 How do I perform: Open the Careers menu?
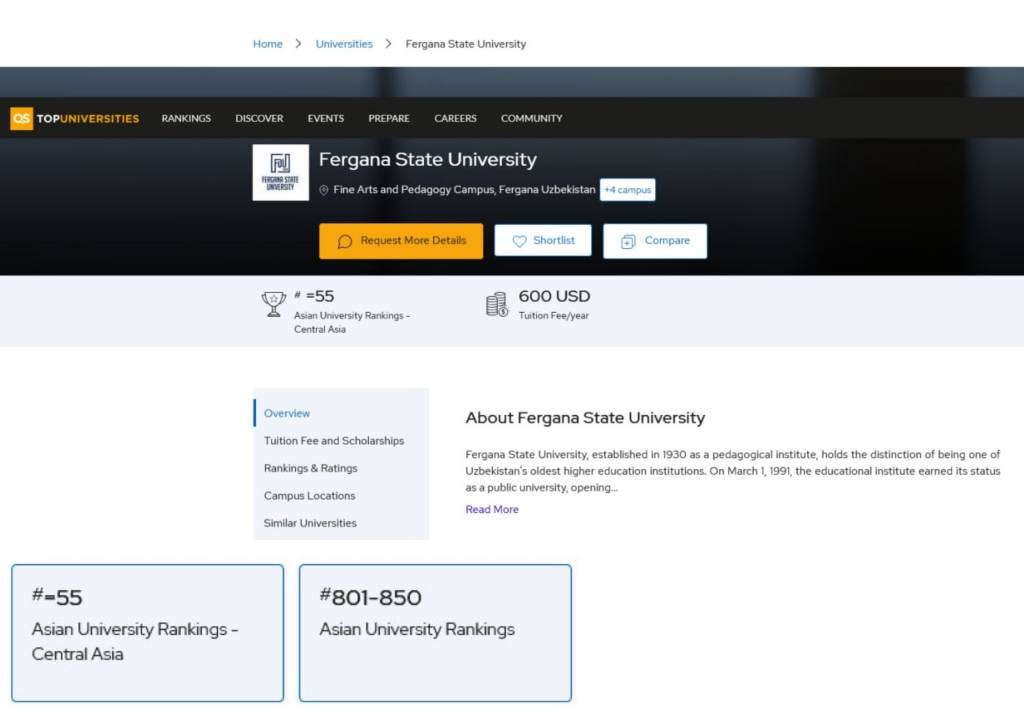pyautogui.click(x=455, y=118)
